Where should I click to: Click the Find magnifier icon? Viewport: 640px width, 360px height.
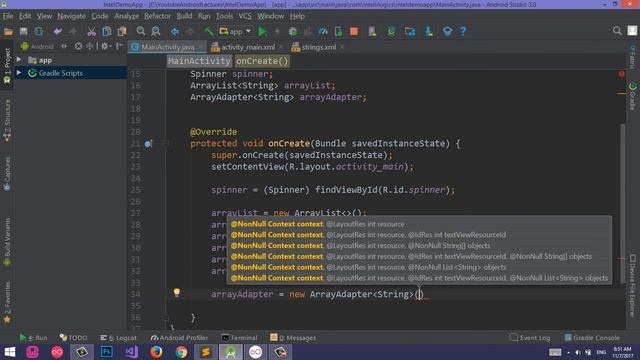pos(141,31)
